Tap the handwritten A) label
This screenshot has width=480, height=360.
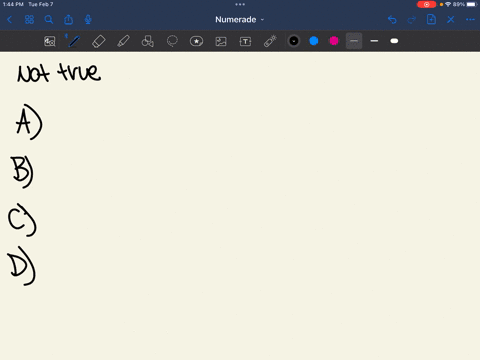(x=29, y=122)
